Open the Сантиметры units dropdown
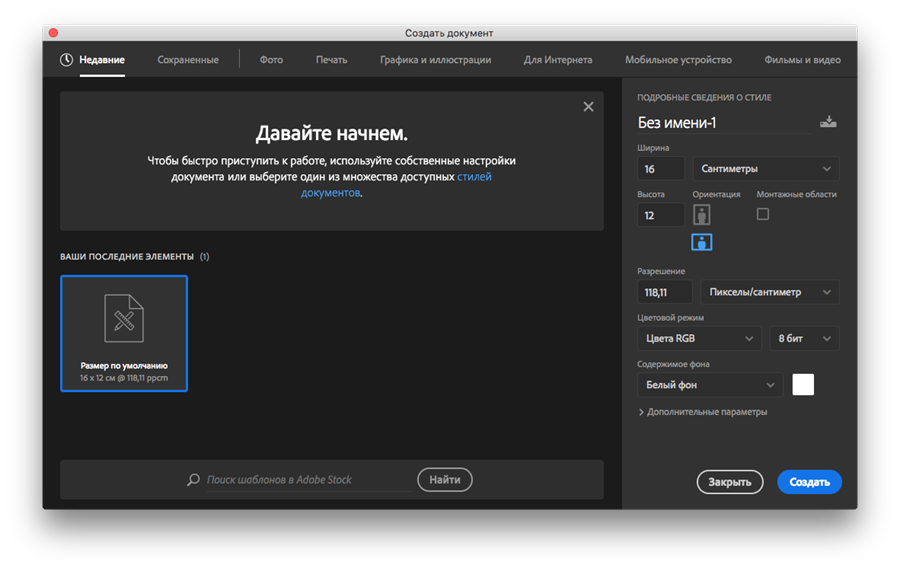Viewport: 900px width, 570px height. coord(765,169)
